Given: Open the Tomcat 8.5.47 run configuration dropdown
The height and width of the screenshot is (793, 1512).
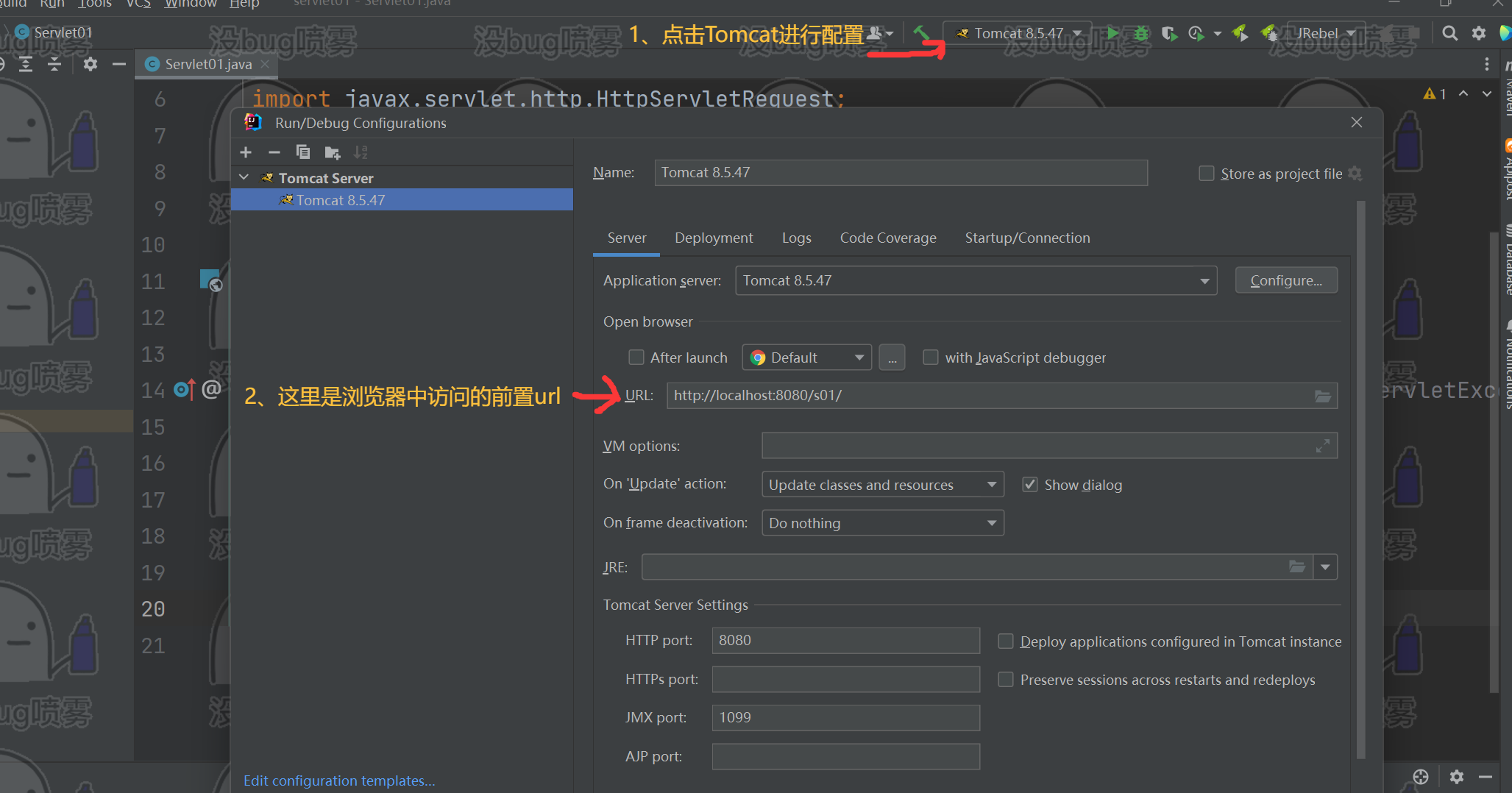Looking at the screenshot, I should click(x=1018, y=33).
